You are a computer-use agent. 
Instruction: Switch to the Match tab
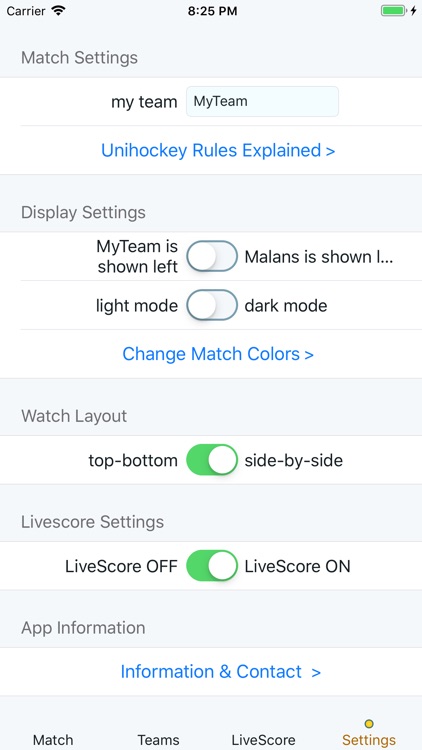coord(53,739)
